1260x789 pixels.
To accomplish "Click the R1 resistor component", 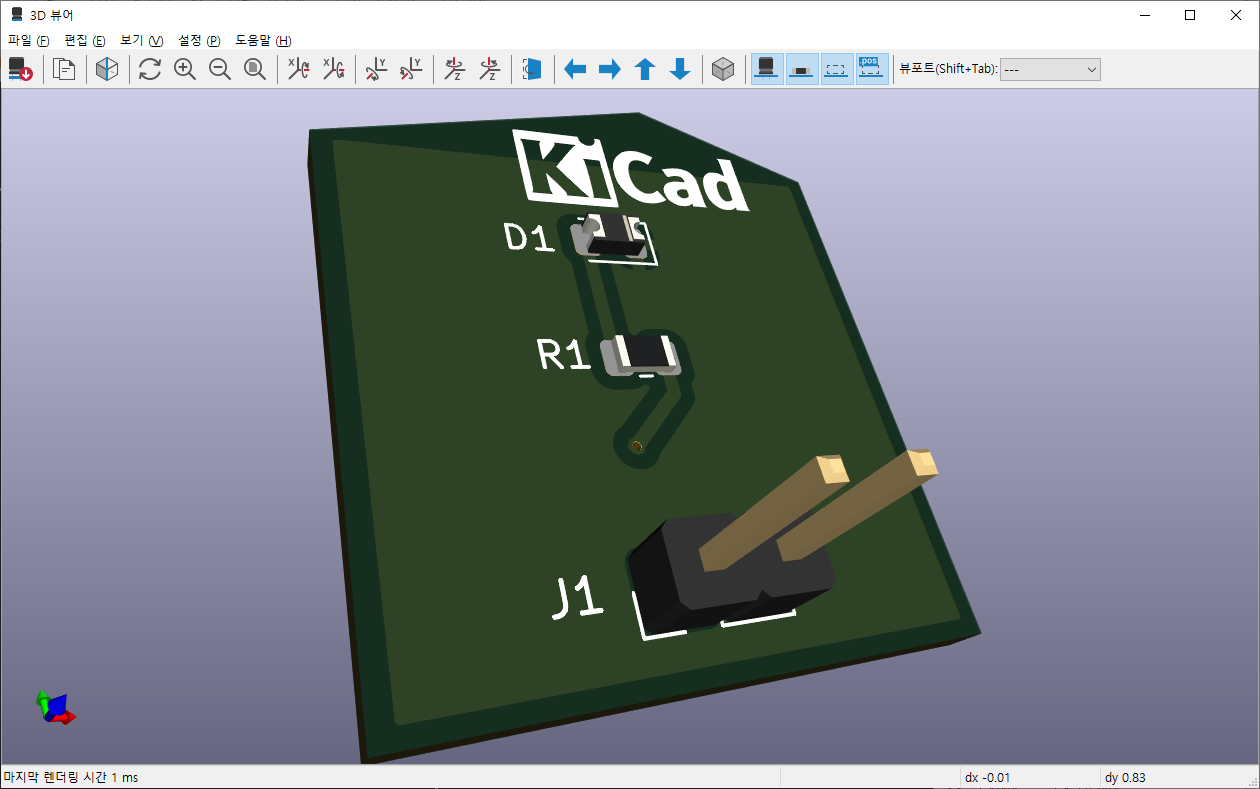I will coord(642,354).
